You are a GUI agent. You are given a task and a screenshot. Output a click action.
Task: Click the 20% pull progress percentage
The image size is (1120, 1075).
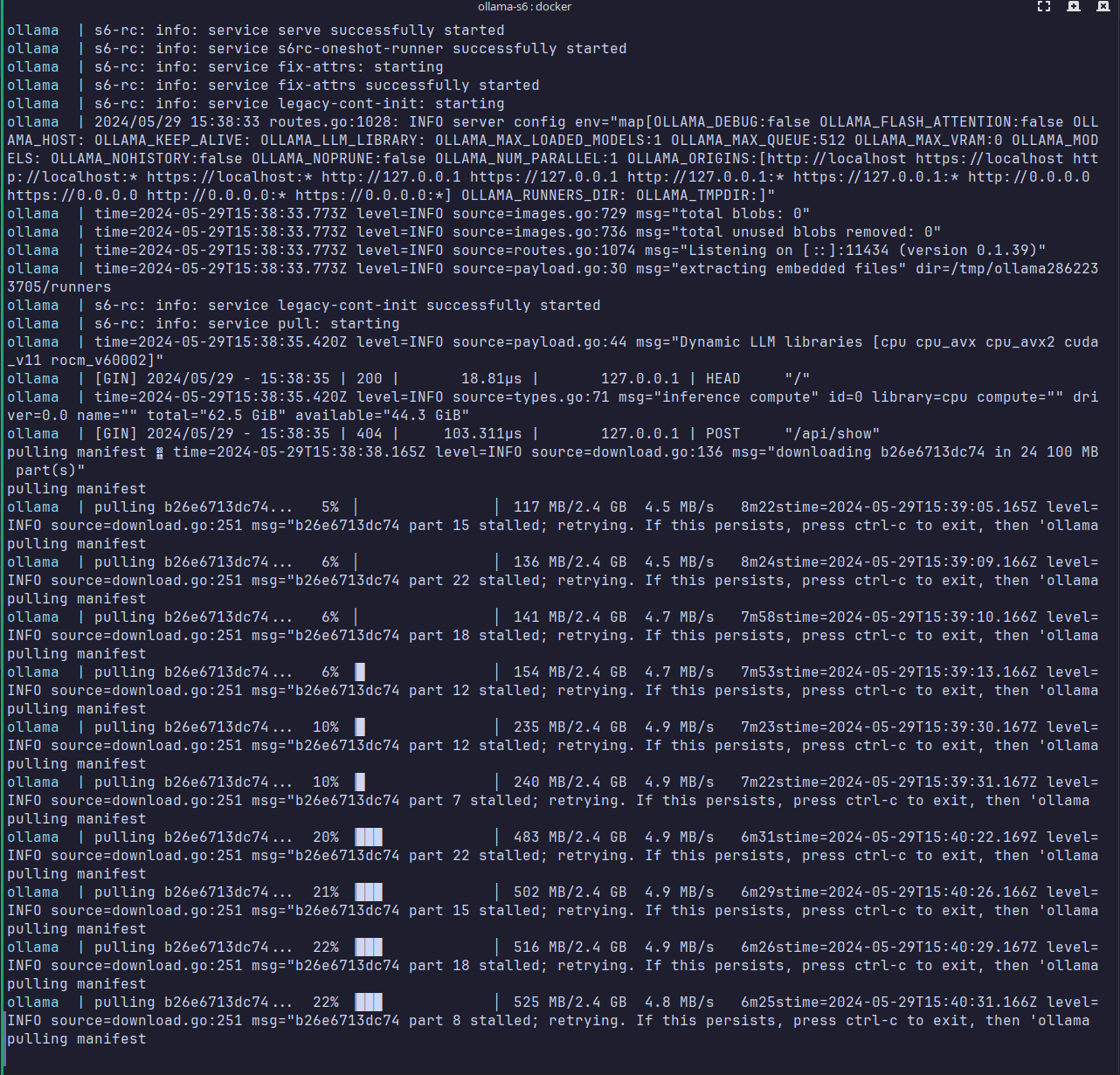coord(326,837)
